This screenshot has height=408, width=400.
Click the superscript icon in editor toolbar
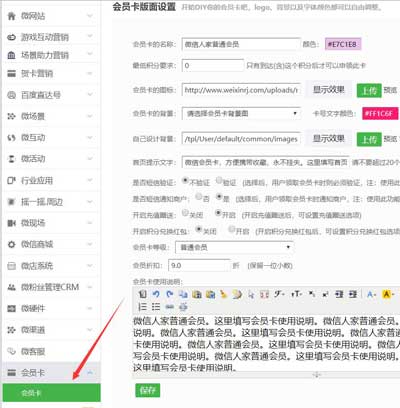point(325,294)
